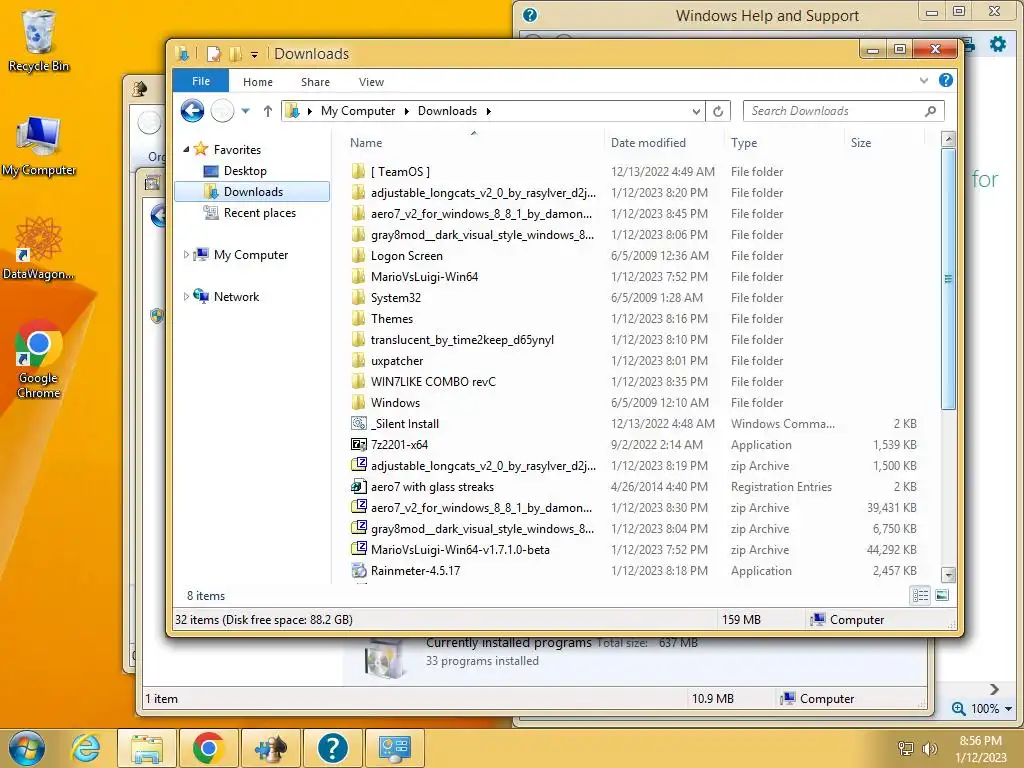Open Help and Support settings gear
This screenshot has height=768, width=1024.
click(997, 44)
